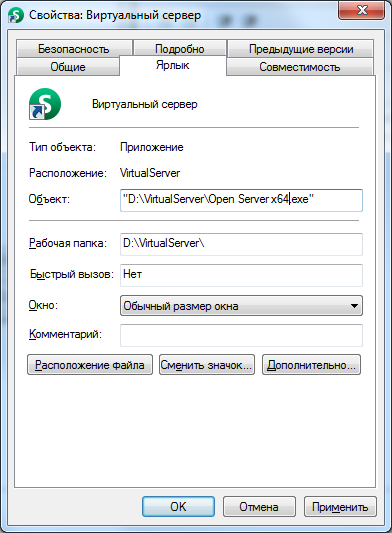Click the Расположение файла button
Viewport: 392px width, 533px height.
(x=90, y=365)
